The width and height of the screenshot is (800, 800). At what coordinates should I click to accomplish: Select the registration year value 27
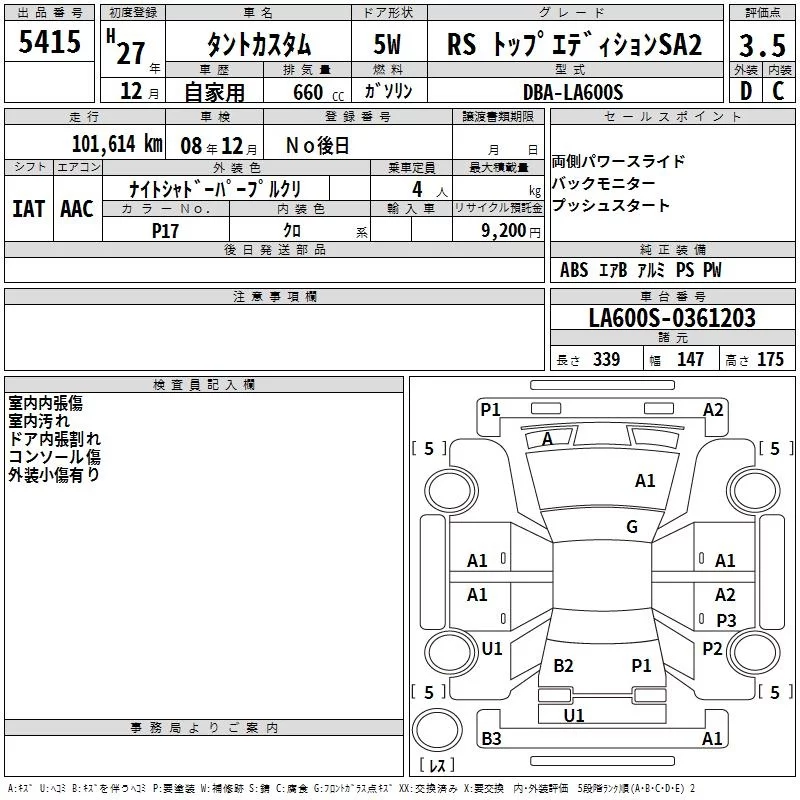click(x=131, y=54)
